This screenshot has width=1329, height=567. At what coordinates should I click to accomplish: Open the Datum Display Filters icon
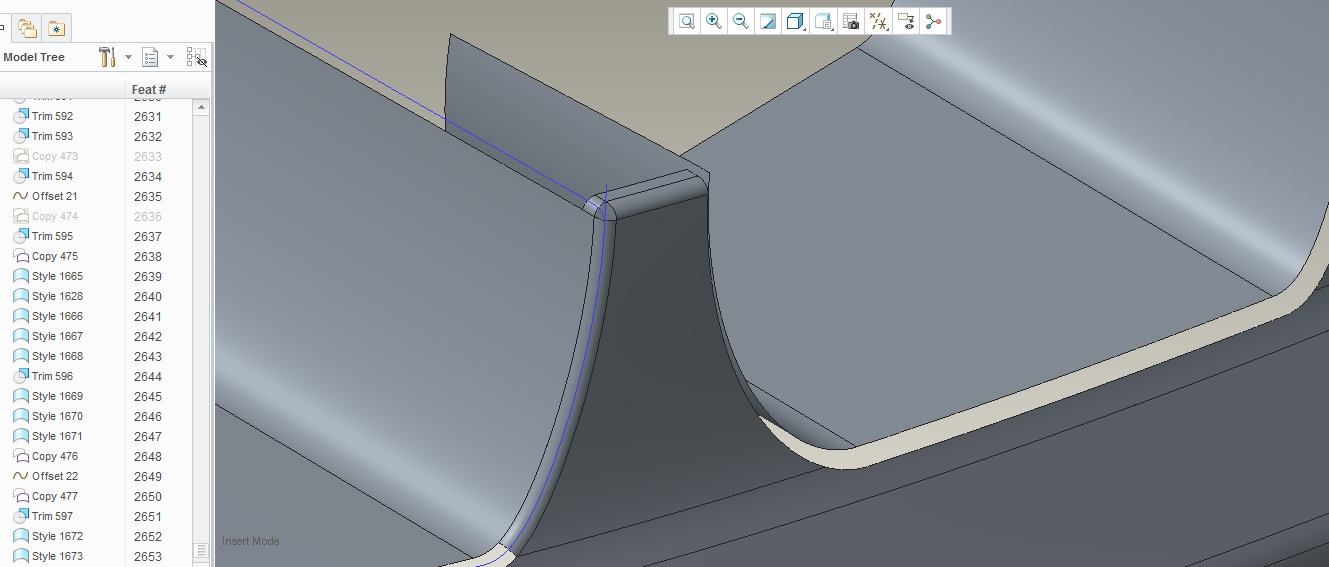(x=879, y=21)
